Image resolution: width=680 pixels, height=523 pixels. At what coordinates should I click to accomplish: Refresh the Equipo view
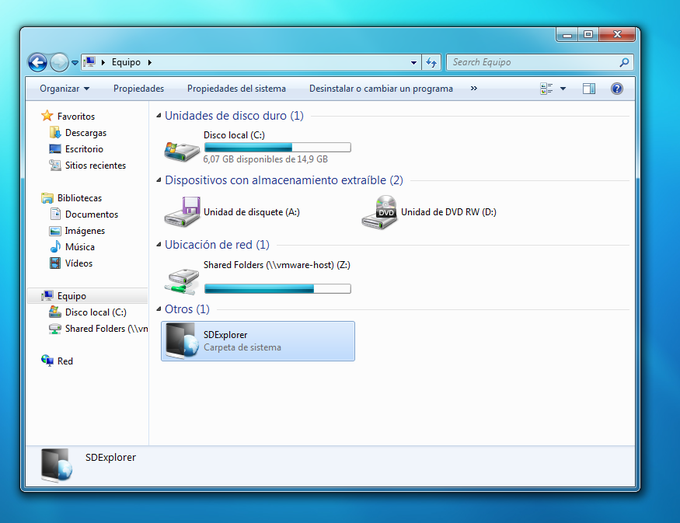click(431, 62)
